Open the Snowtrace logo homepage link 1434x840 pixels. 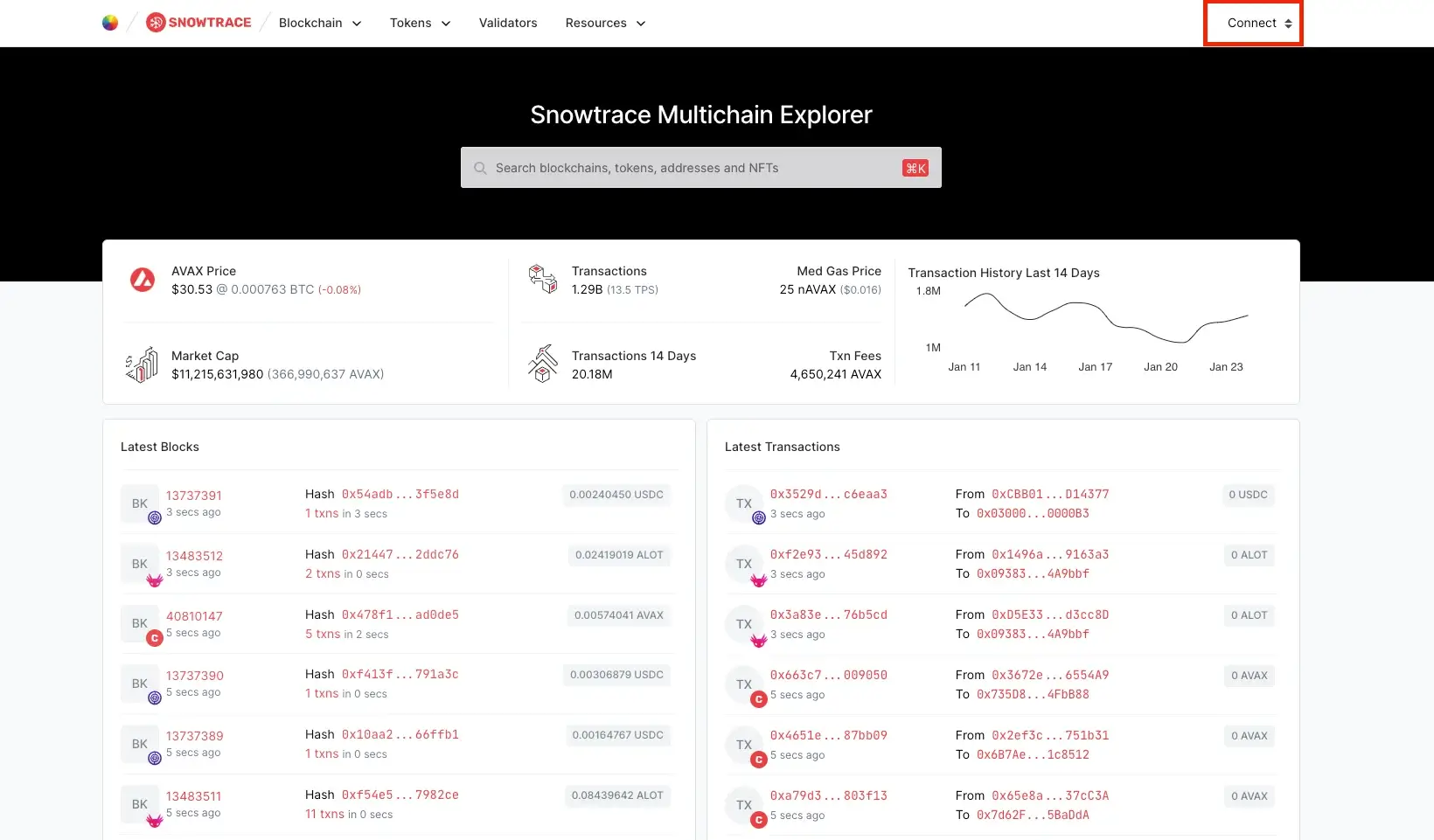[x=198, y=23]
